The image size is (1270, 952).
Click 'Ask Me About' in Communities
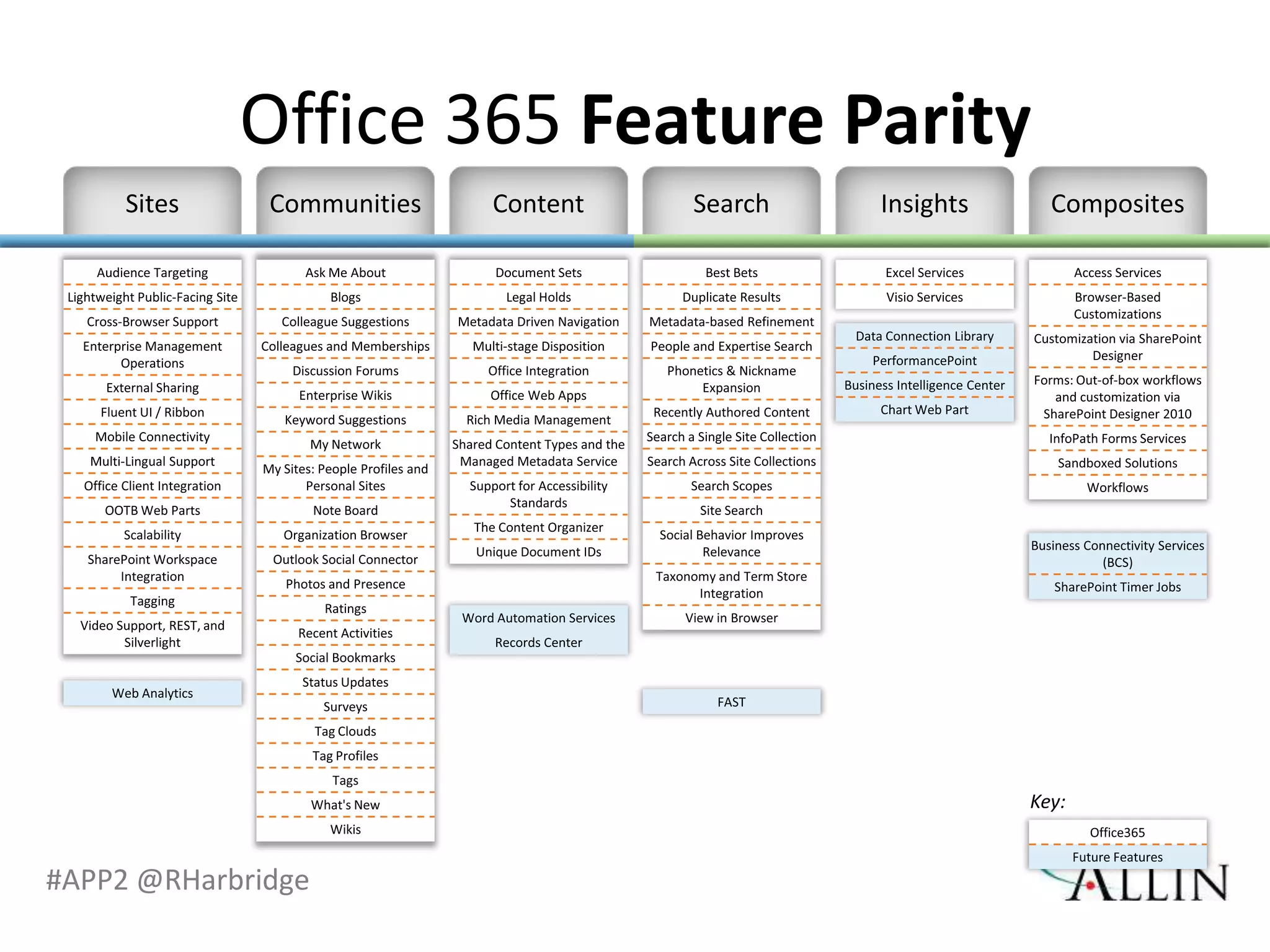point(345,273)
